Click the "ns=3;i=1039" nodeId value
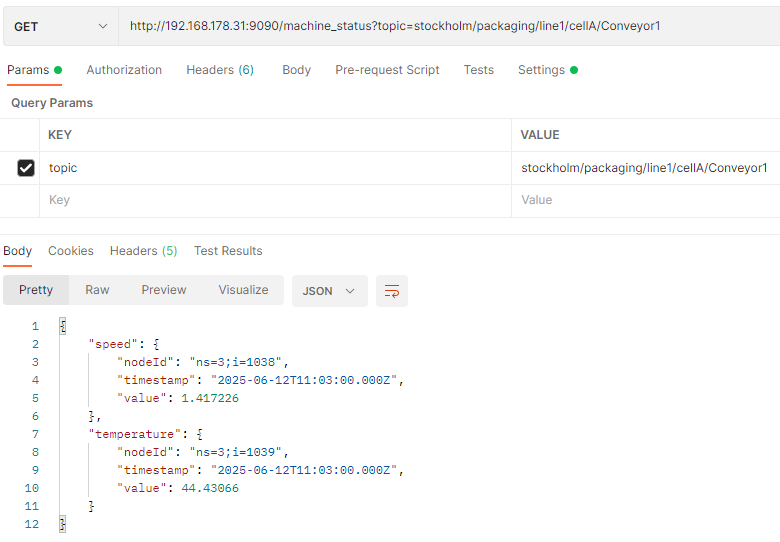The height and width of the screenshot is (542, 780). click(235, 452)
